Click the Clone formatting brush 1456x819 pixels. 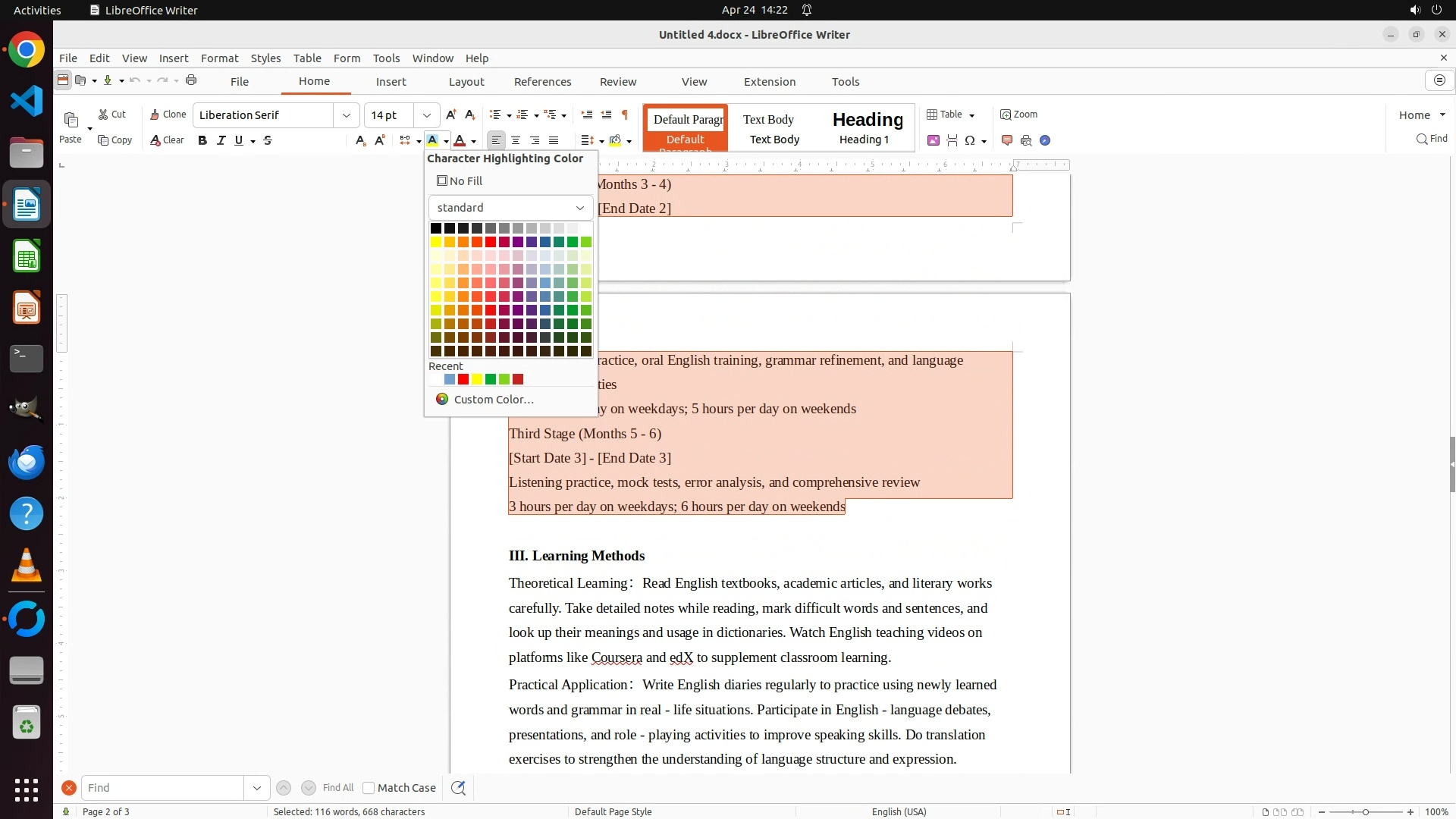(x=168, y=115)
